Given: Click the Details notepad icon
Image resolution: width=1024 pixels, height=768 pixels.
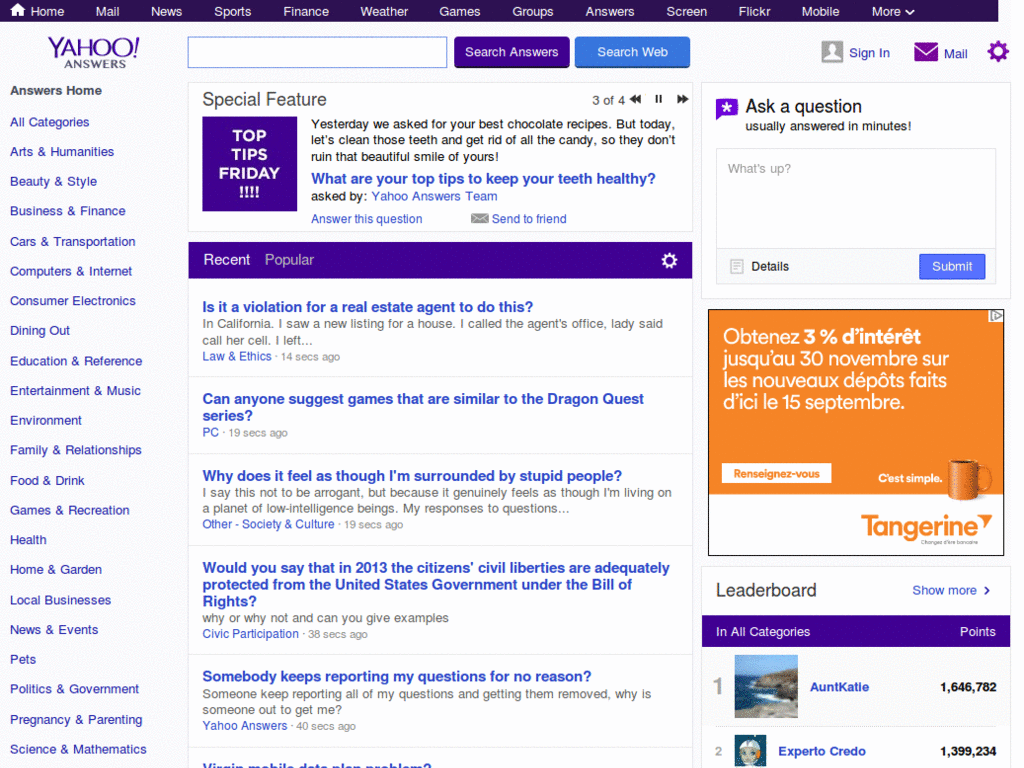Looking at the screenshot, I should (737, 266).
